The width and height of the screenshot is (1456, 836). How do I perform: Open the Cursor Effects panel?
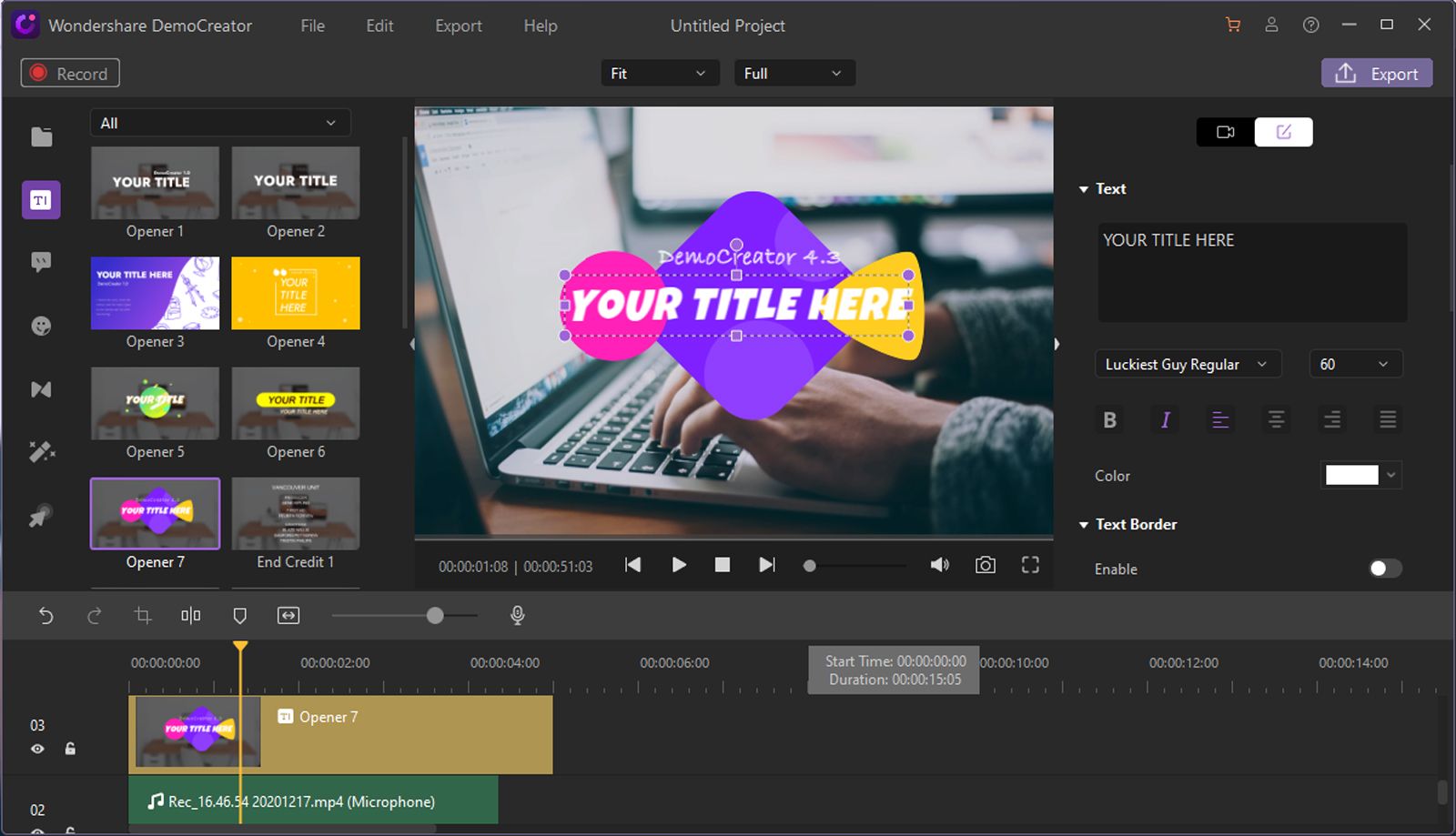41,514
